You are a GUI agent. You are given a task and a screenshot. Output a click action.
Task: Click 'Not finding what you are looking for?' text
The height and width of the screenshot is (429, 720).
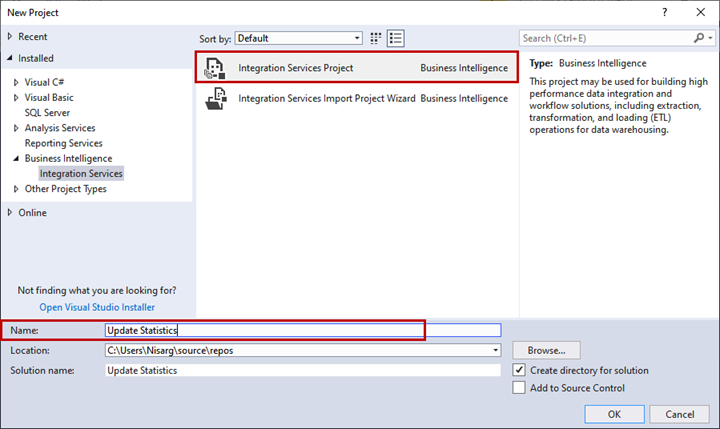tap(97, 290)
